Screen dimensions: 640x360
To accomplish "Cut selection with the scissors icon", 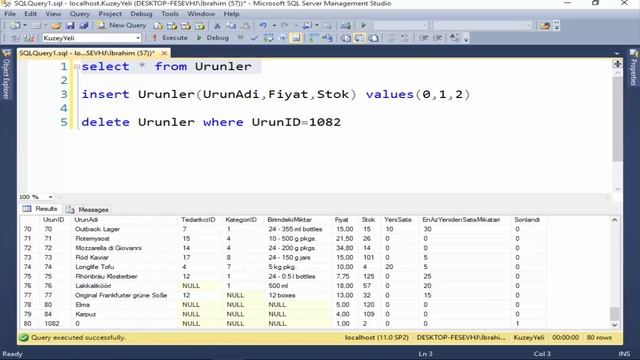I will pos(217,25).
